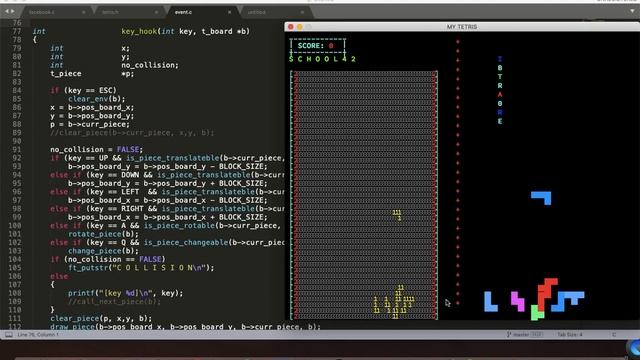Click the 'key == LEFT' condition line

(167, 192)
